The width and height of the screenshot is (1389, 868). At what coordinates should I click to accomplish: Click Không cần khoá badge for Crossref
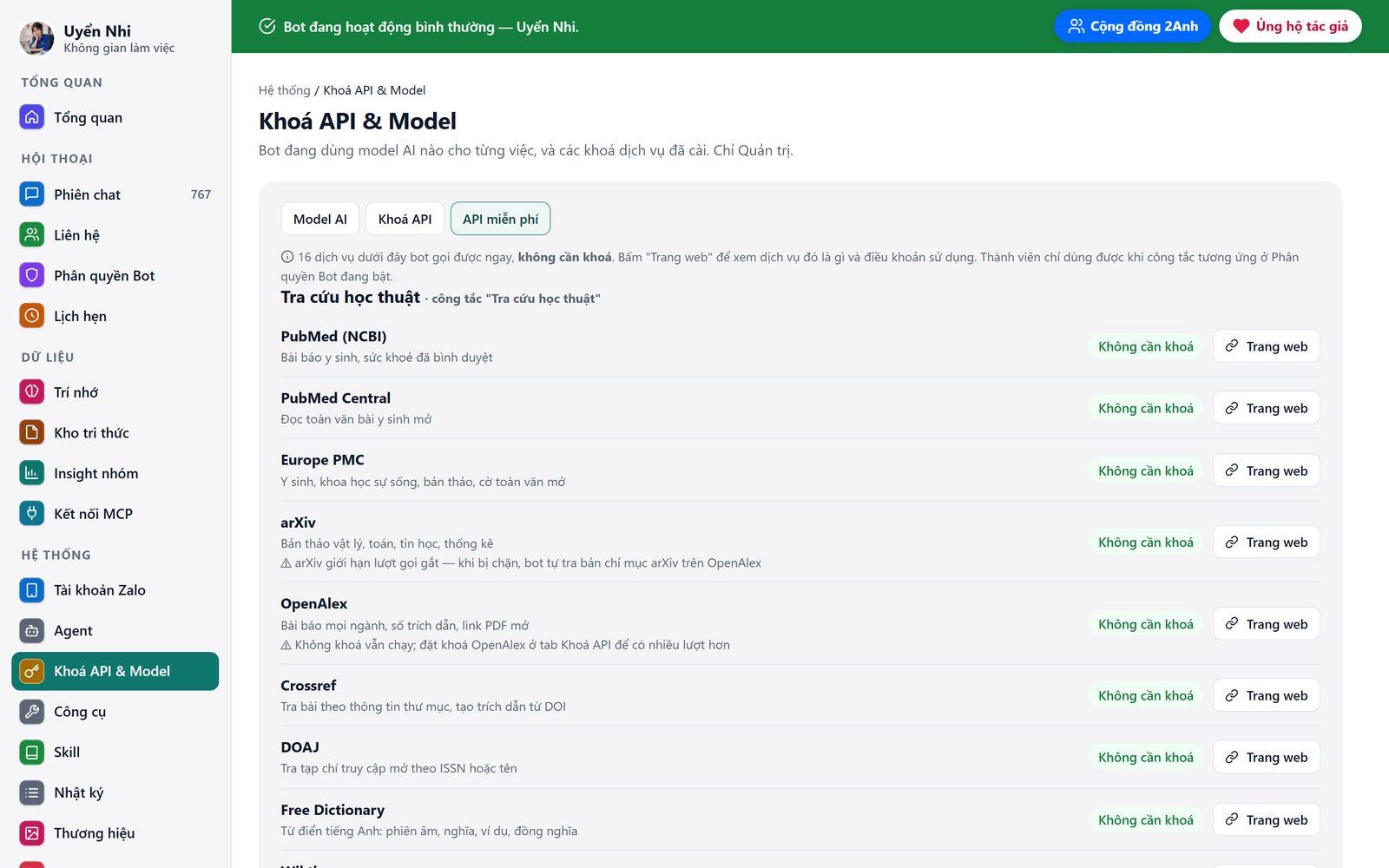point(1145,695)
